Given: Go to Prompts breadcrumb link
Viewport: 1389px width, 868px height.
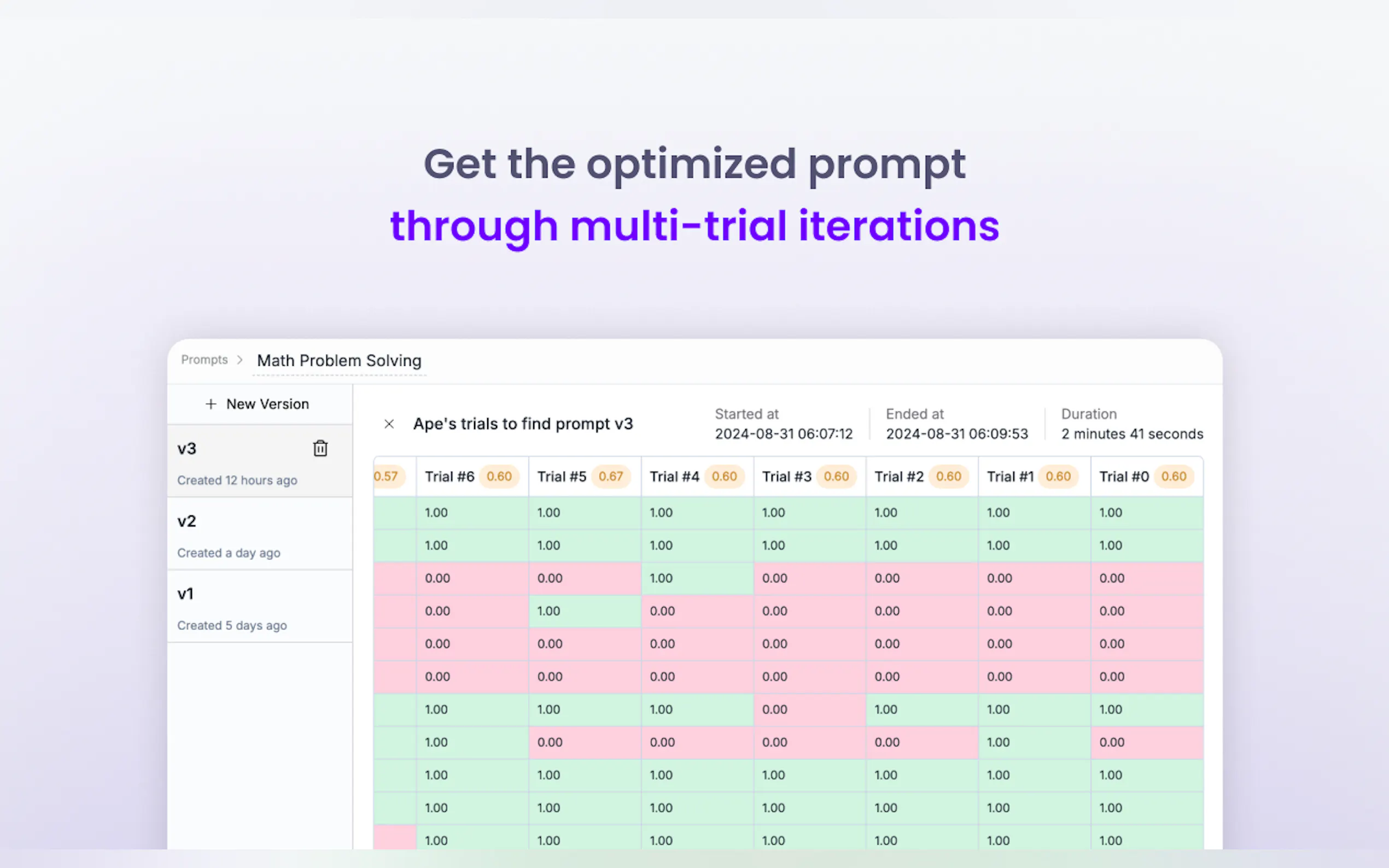Looking at the screenshot, I should point(205,360).
